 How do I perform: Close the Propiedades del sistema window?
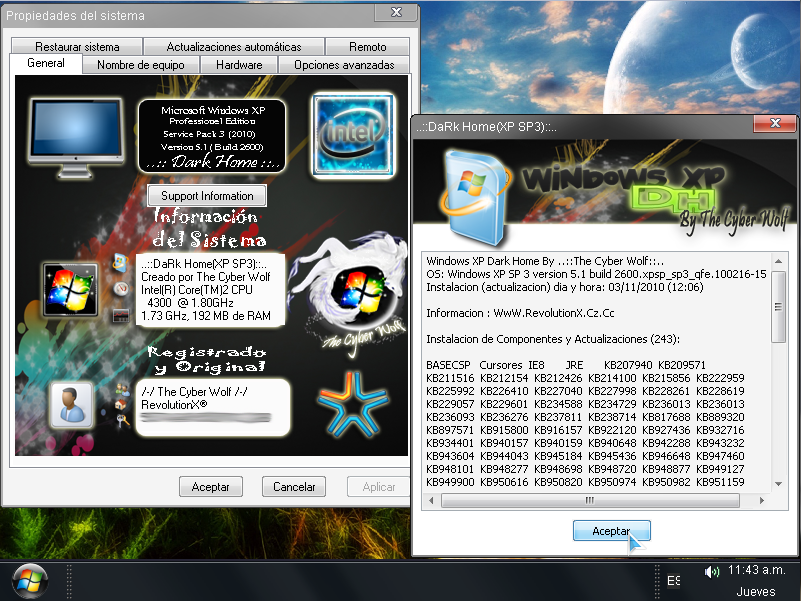(396, 12)
